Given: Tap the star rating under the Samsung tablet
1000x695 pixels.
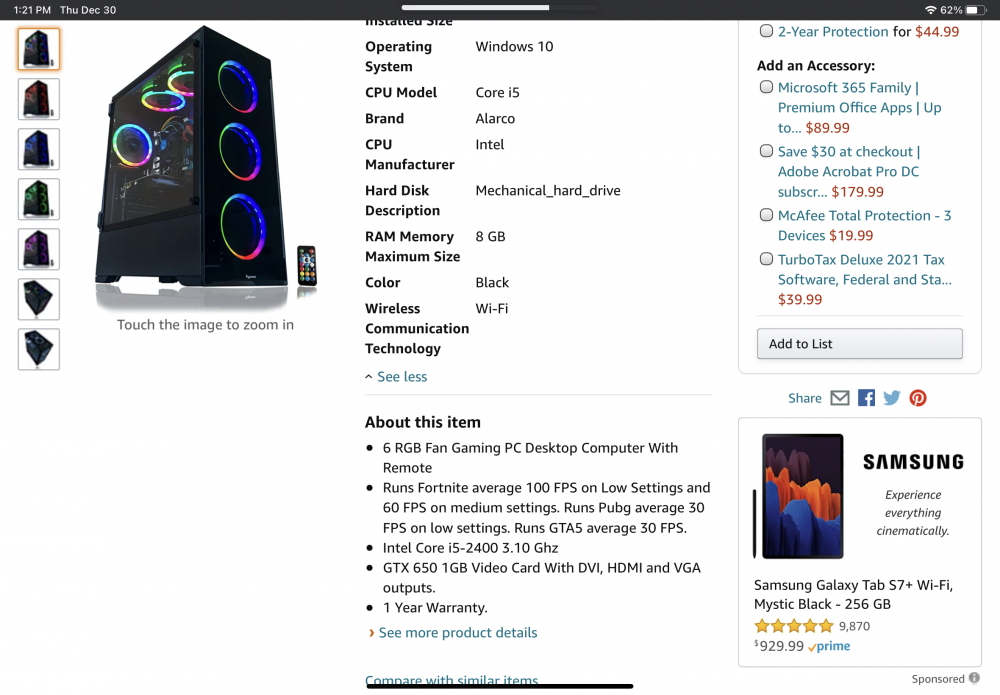Looking at the screenshot, I should pos(793,625).
